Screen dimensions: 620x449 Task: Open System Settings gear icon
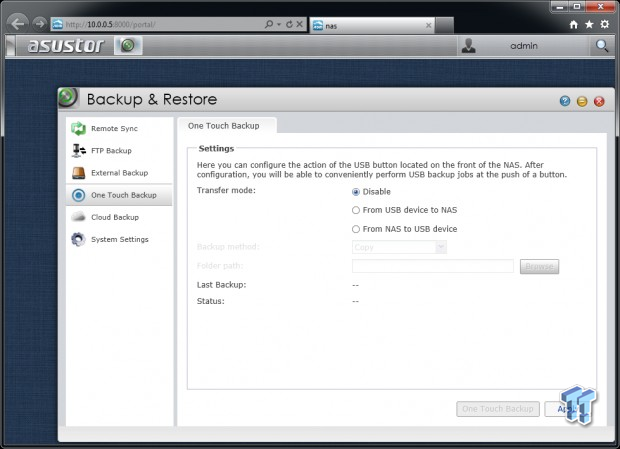[78, 239]
